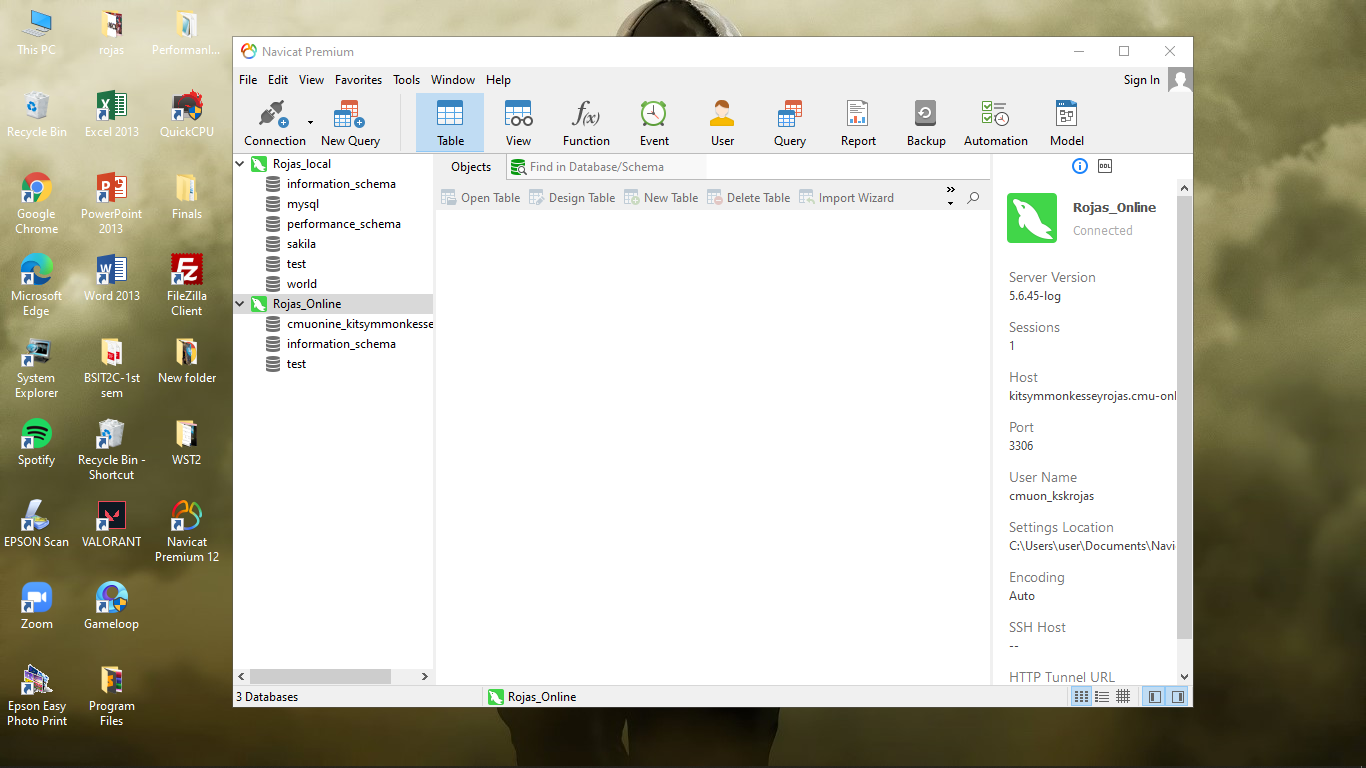This screenshot has width=1366, height=768.
Task: Show DDL panel icon
Action: pos(1105,166)
